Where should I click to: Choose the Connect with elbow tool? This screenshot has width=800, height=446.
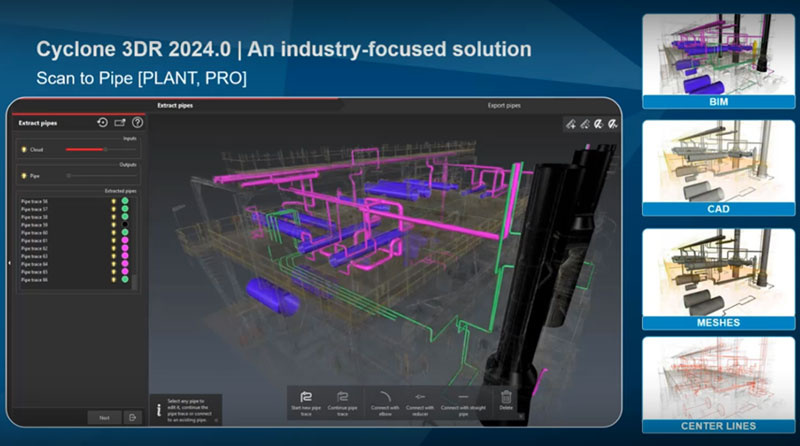(x=385, y=403)
